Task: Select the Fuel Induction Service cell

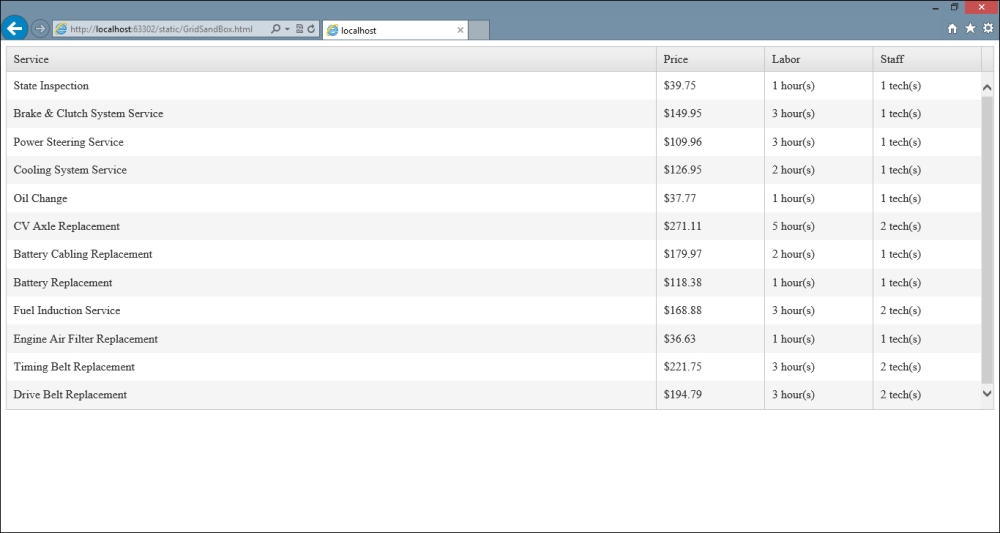Action: pos(331,310)
